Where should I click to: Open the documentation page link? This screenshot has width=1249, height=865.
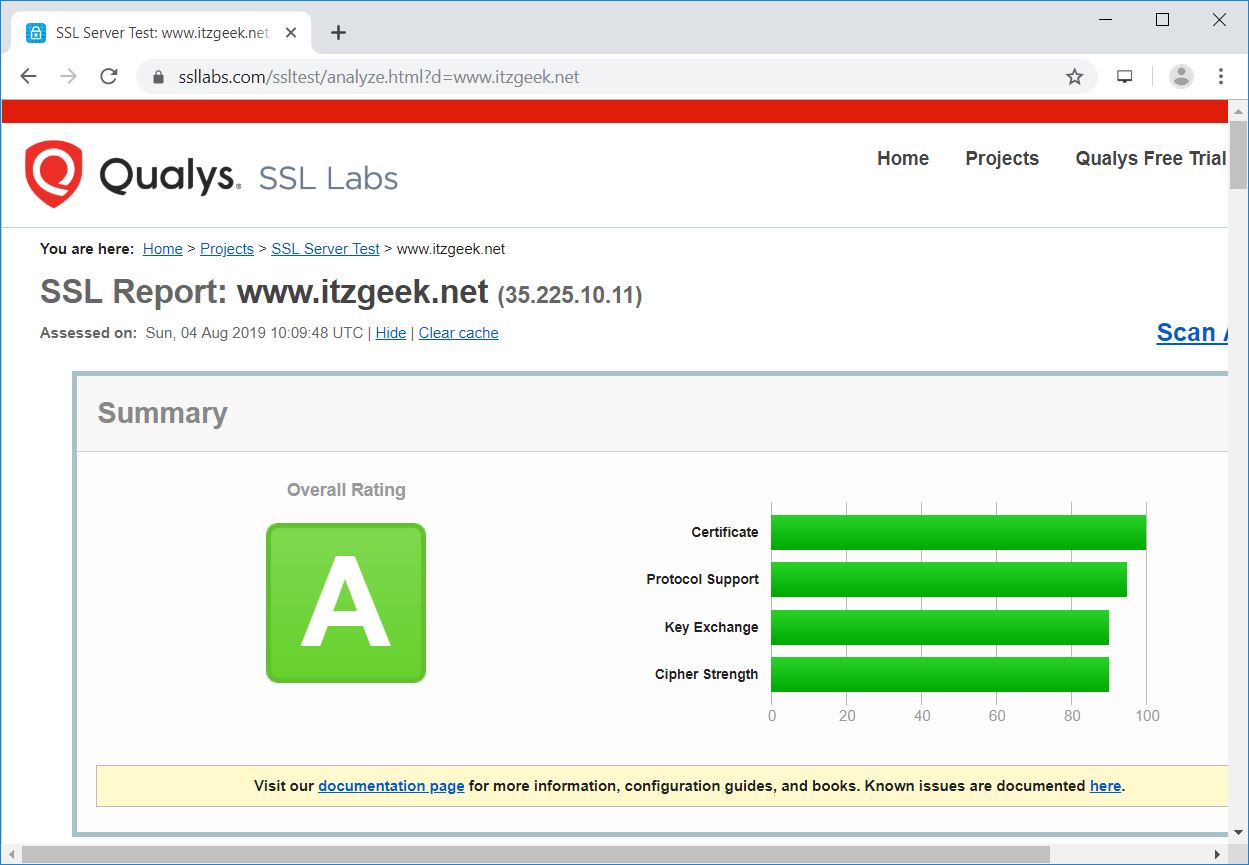pos(391,786)
